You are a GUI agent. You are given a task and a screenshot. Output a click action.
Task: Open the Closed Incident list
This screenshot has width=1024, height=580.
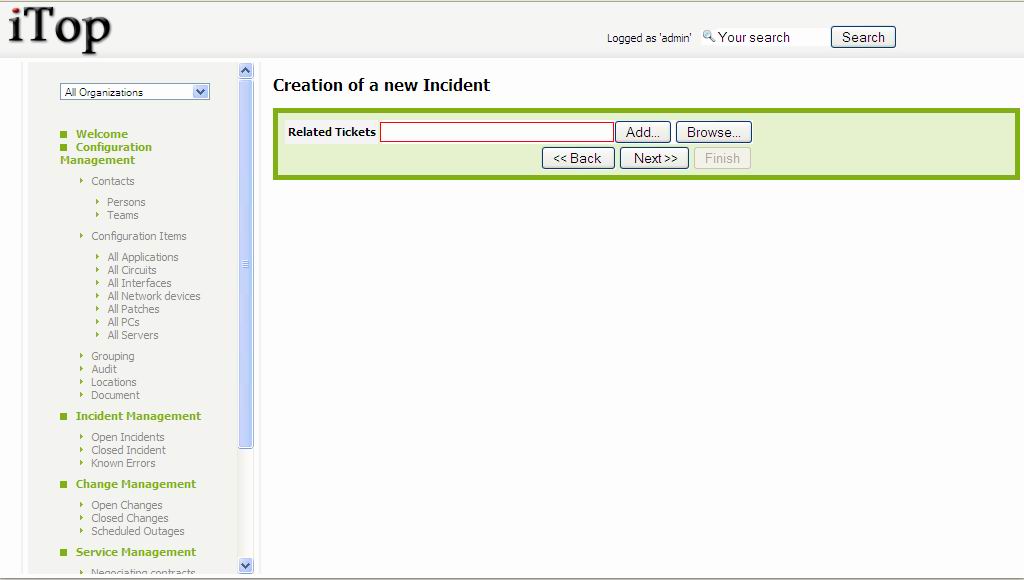click(x=129, y=450)
